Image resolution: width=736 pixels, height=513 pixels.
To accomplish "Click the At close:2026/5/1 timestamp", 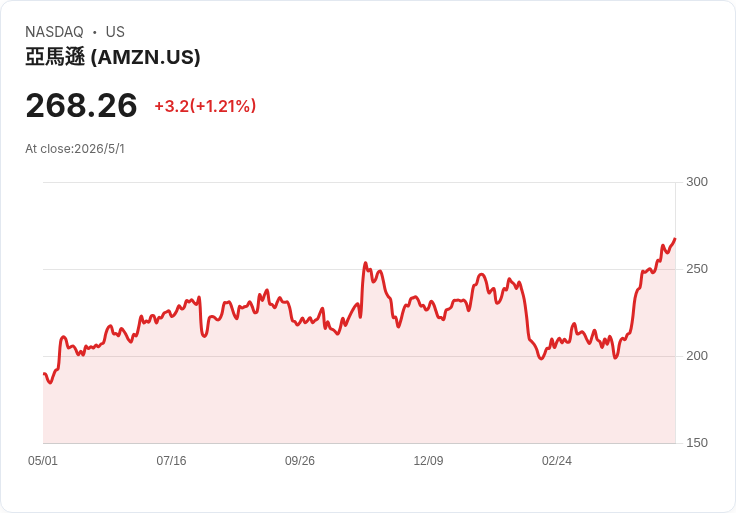I will (75, 149).
